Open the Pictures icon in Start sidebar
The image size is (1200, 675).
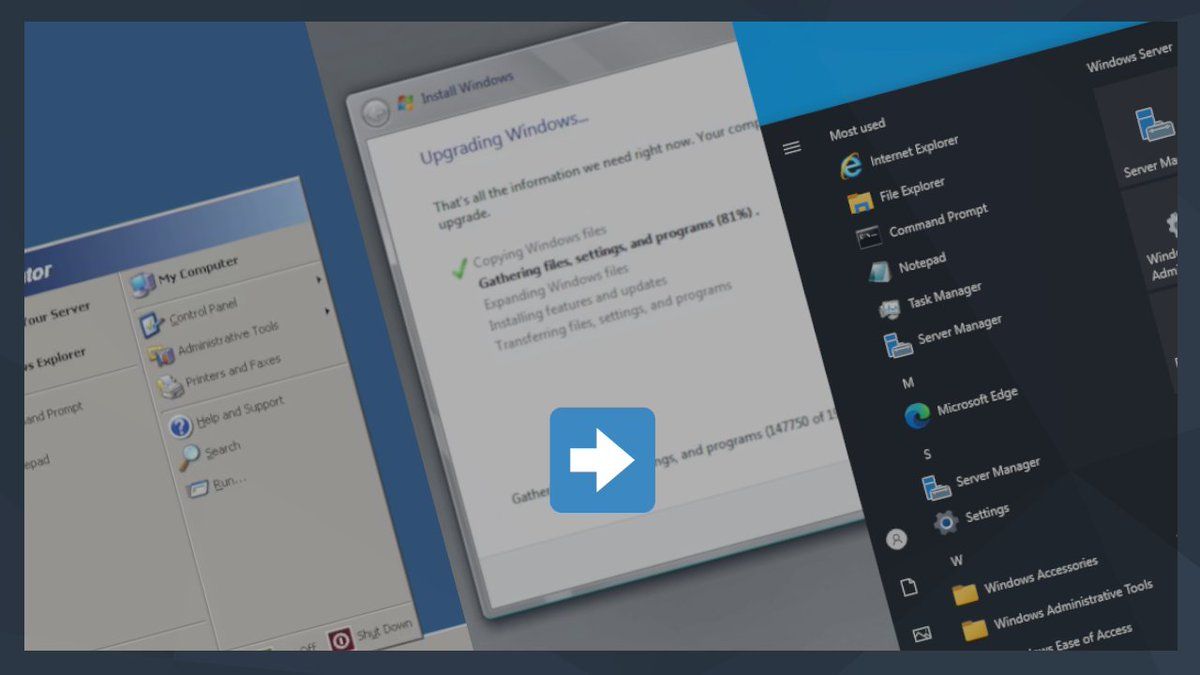(922, 633)
